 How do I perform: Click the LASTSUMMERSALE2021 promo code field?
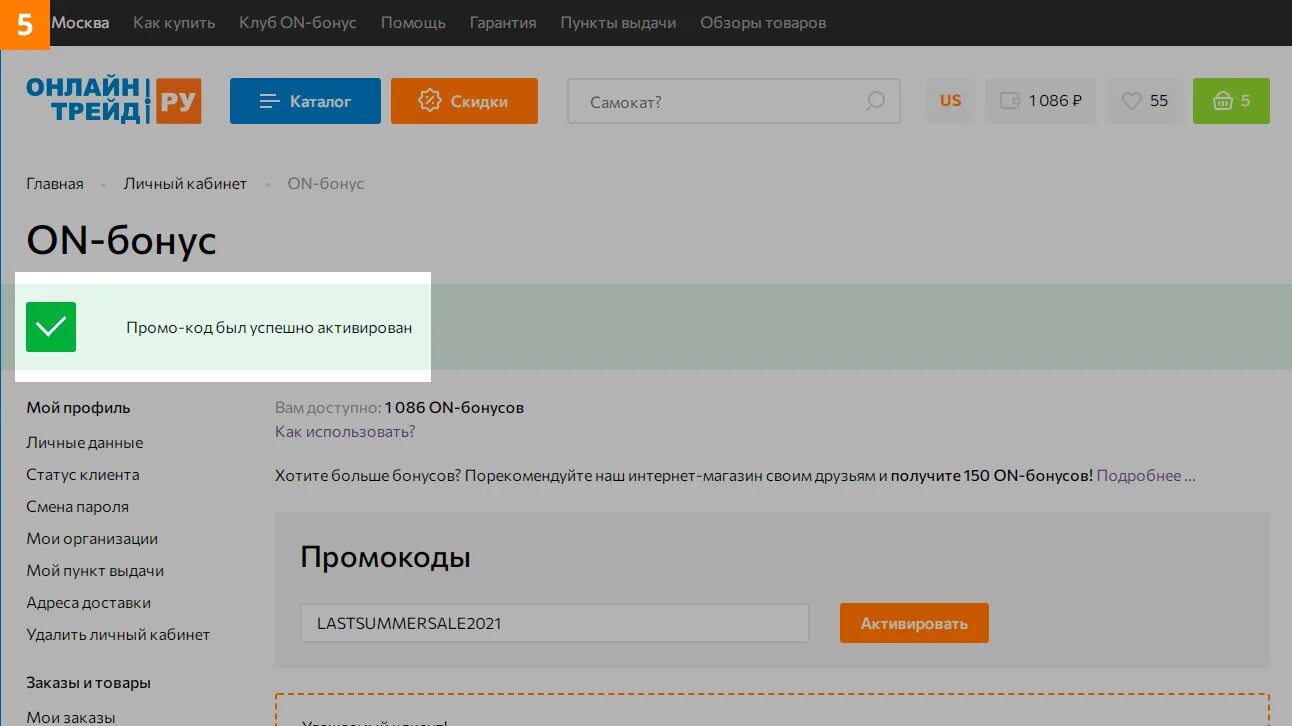[555, 622]
